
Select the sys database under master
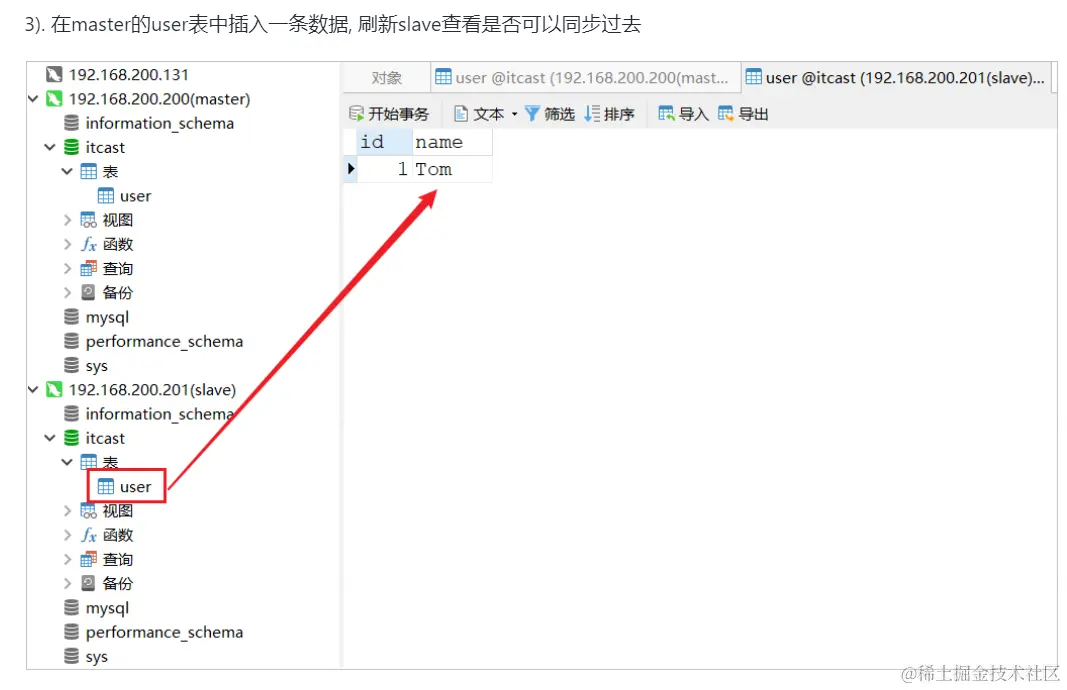click(86, 365)
